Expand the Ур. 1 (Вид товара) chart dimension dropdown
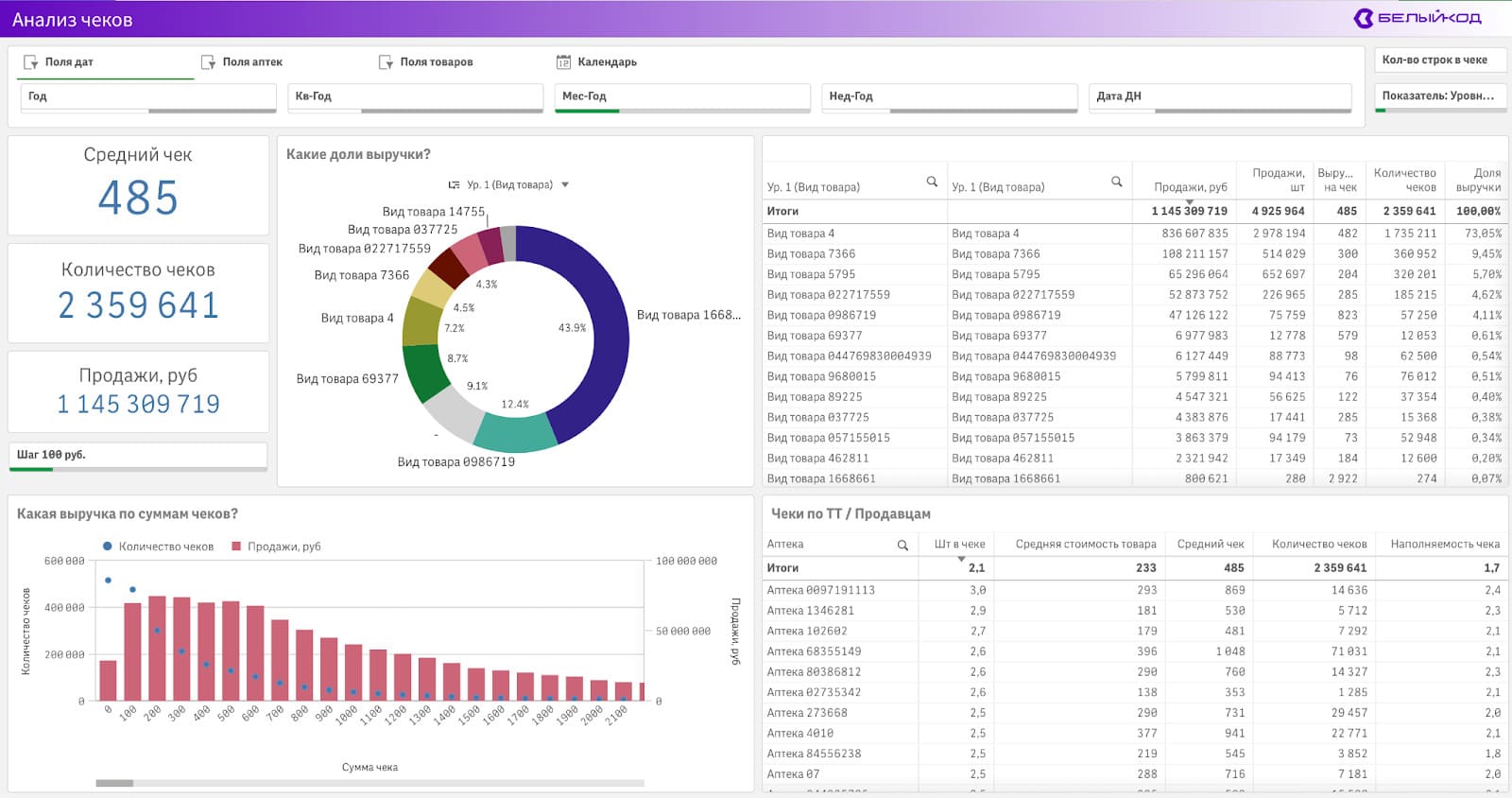 point(565,185)
